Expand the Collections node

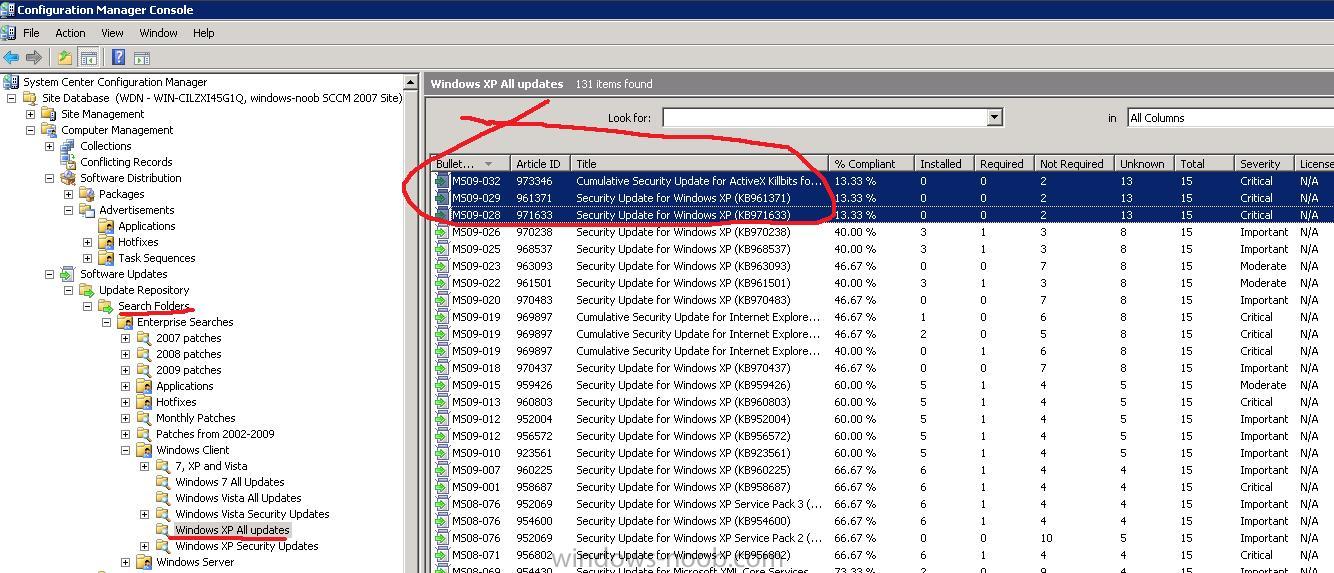point(49,146)
